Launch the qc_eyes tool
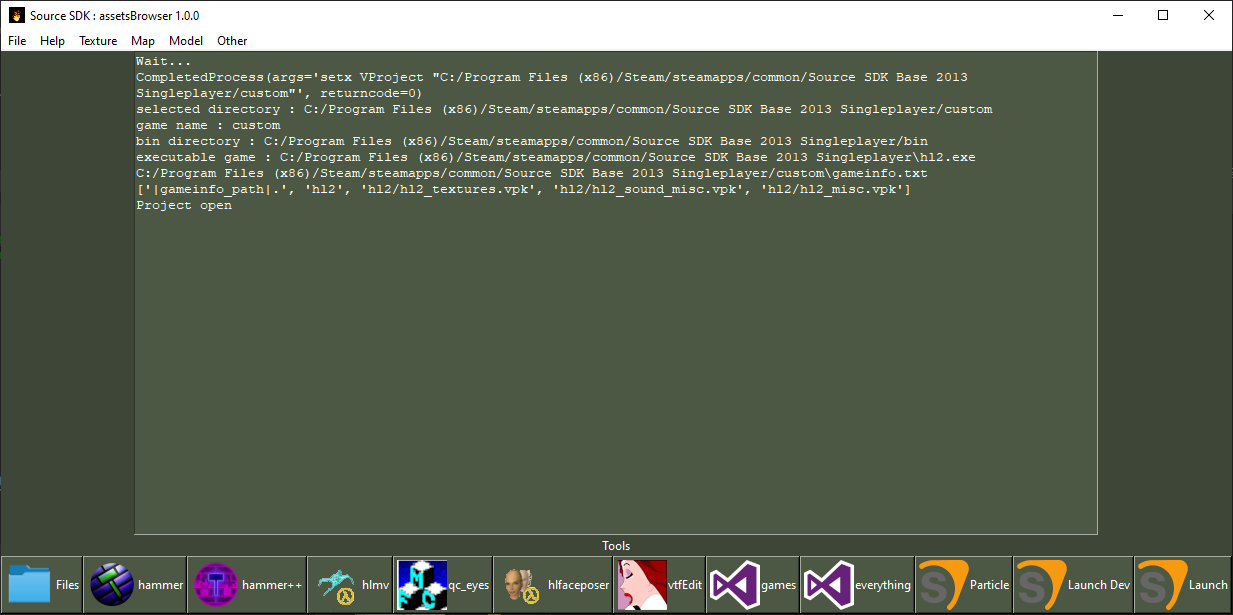 pos(443,585)
